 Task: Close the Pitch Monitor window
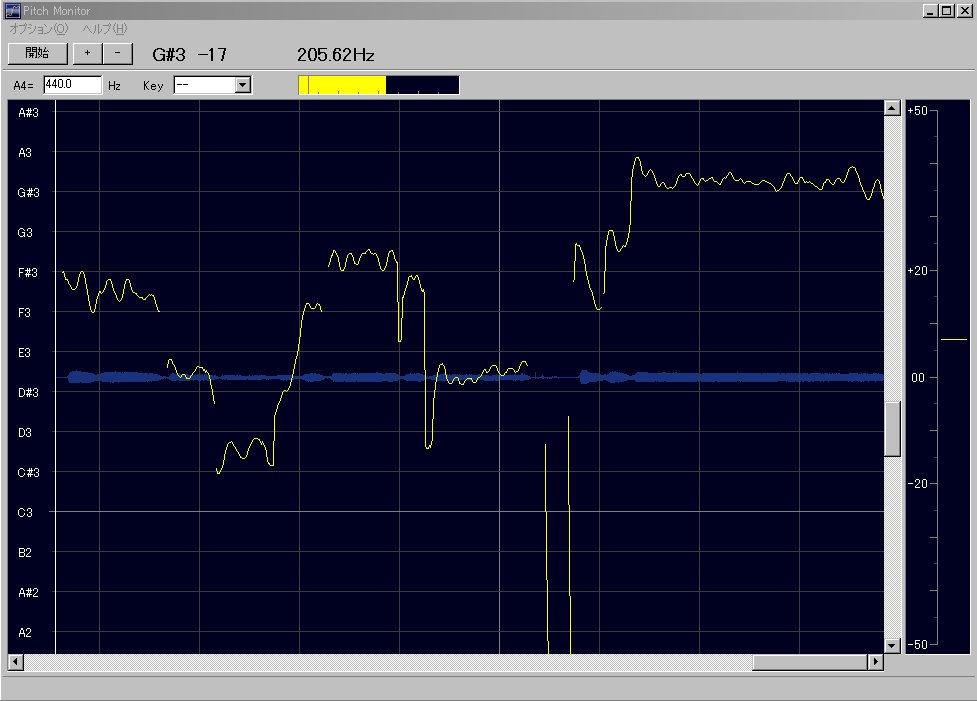(x=964, y=11)
